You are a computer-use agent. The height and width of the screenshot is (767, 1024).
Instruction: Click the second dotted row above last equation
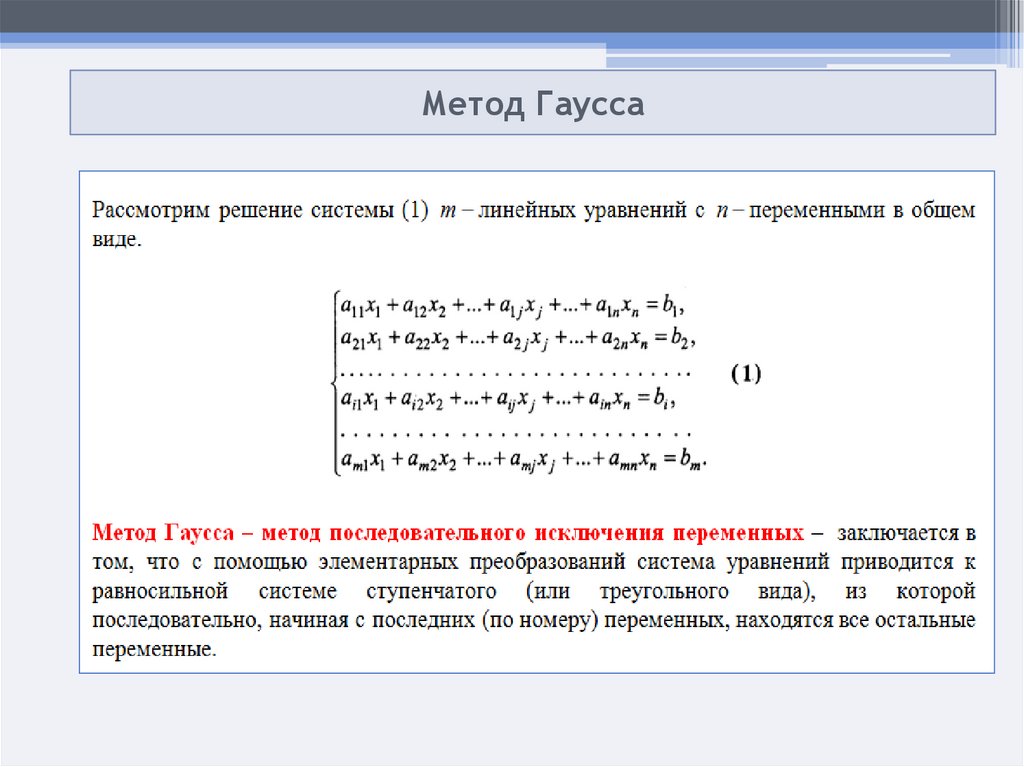coord(515,434)
